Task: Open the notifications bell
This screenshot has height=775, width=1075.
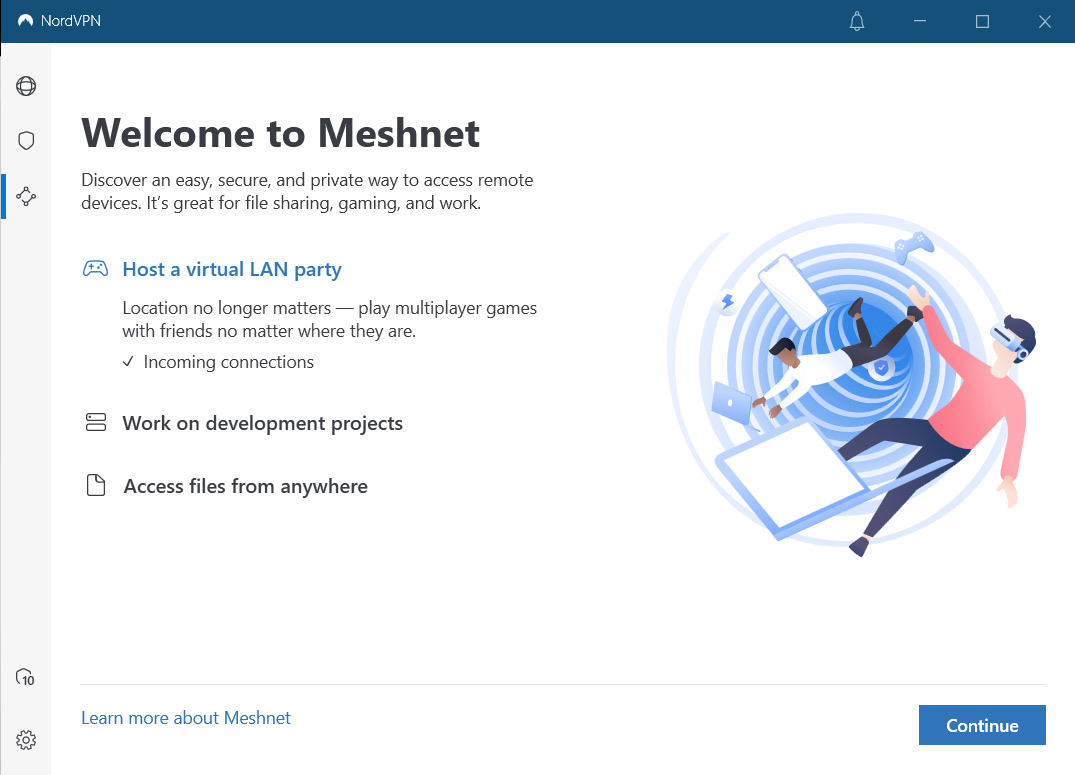Action: (857, 21)
